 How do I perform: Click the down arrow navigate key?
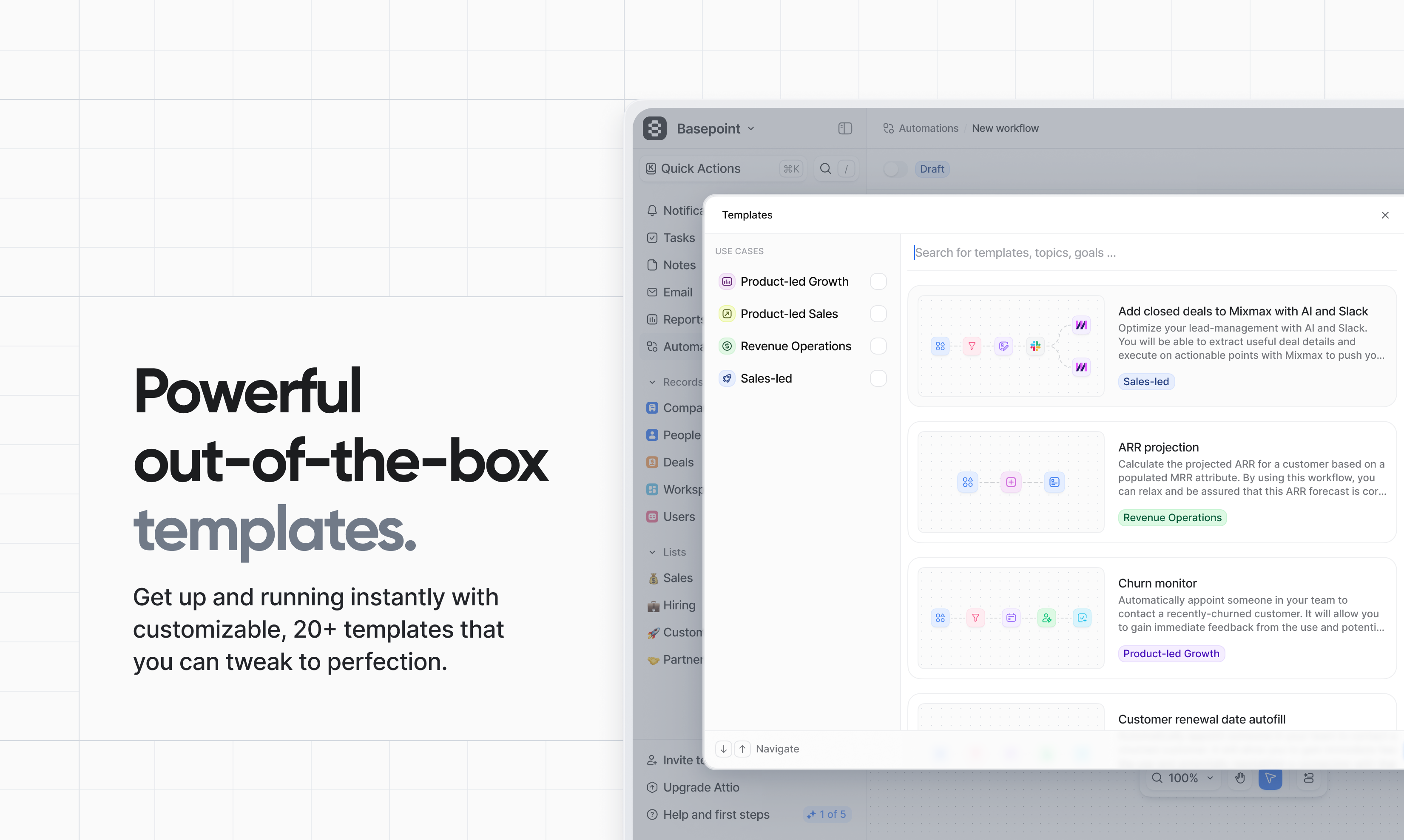click(724, 749)
